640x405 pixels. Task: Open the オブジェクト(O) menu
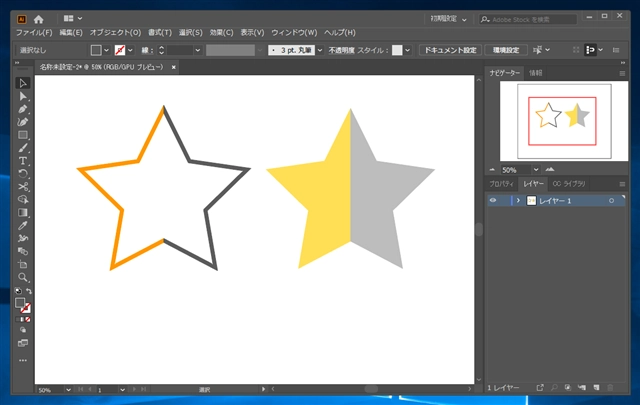point(116,33)
